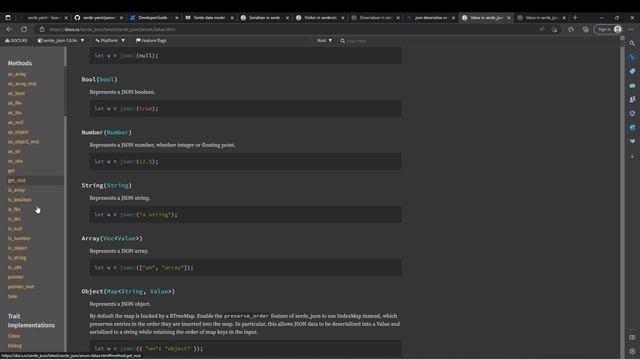
Task: Switch to the Serde data model tab
Action: 209,18
